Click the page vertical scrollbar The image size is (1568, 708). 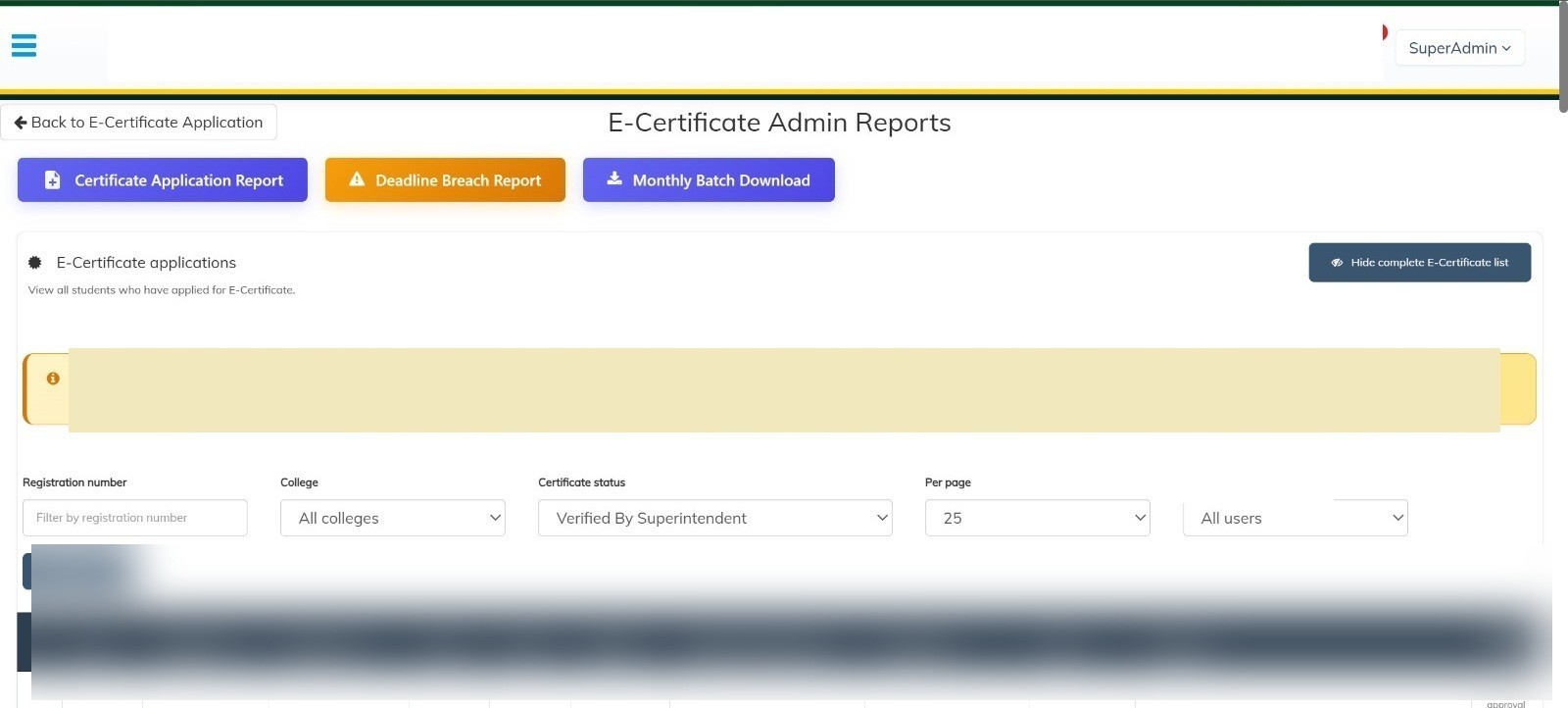pos(1563,59)
